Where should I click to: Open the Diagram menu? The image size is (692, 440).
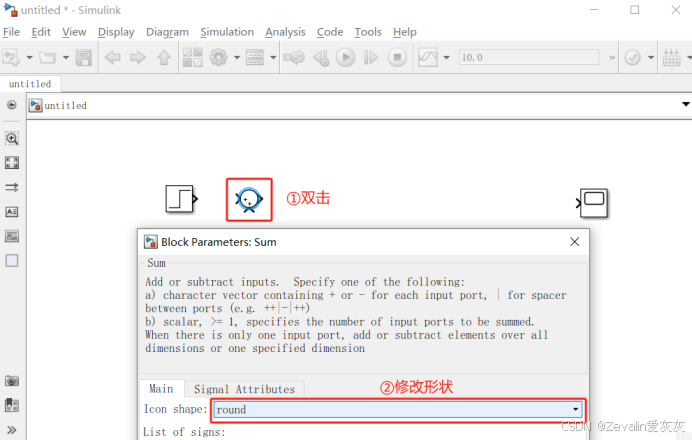(x=167, y=32)
